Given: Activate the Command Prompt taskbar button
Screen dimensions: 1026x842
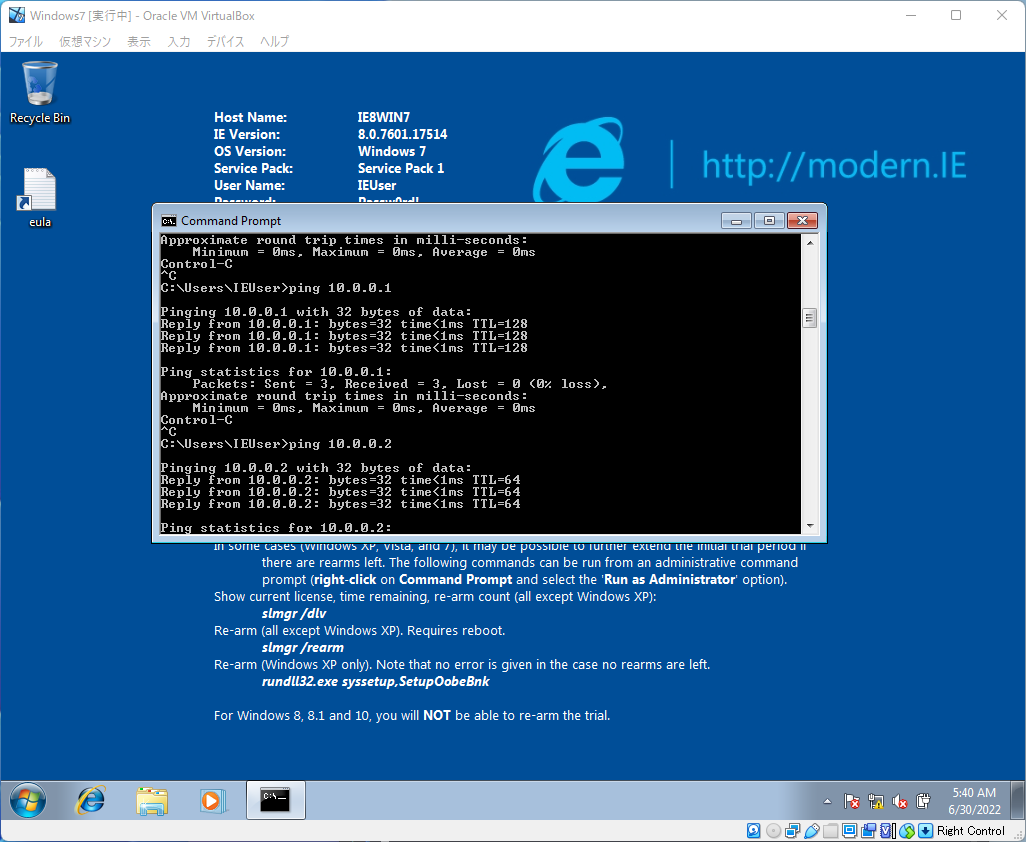Looking at the screenshot, I should click(275, 800).
